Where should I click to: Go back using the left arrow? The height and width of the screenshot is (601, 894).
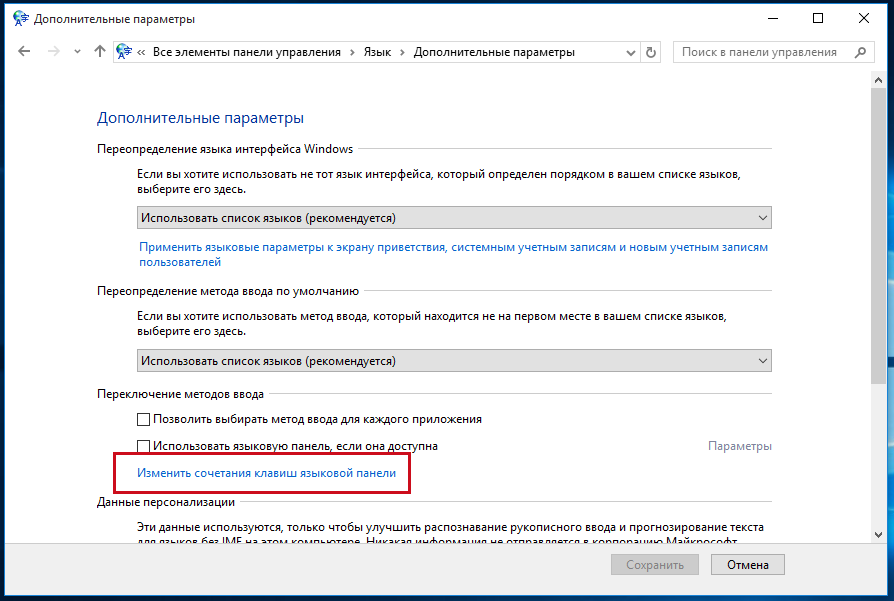pos(24,52)
